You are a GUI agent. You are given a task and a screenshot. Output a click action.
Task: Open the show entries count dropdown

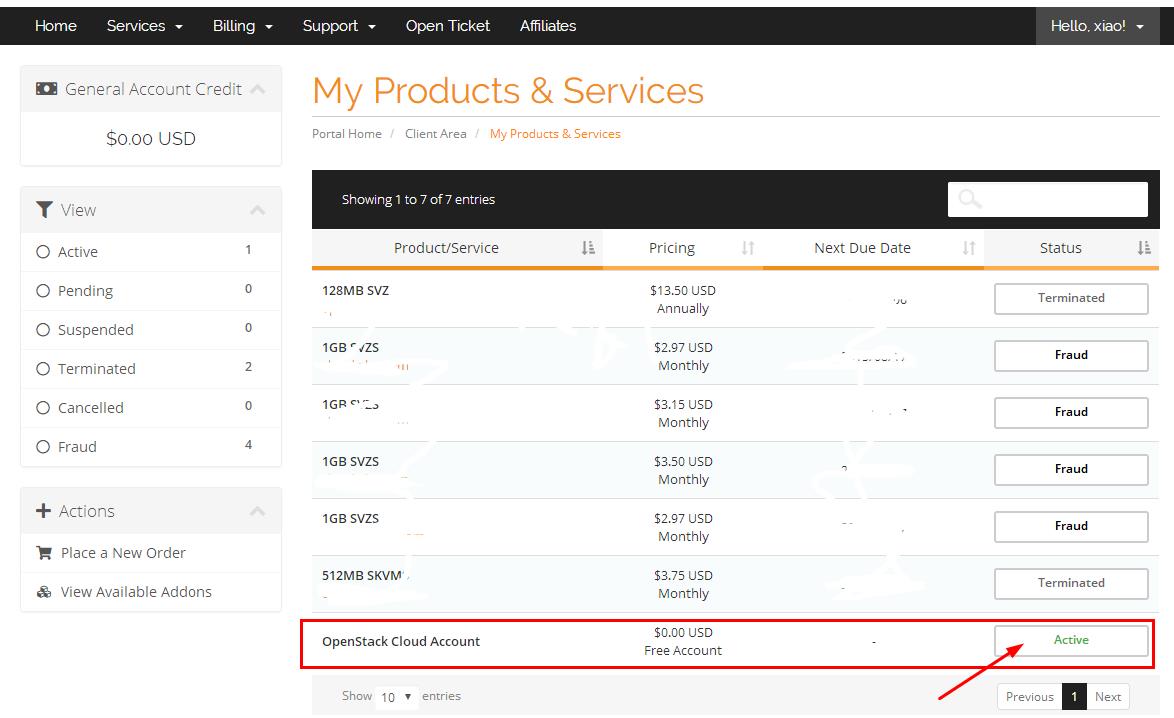point(396,696)
